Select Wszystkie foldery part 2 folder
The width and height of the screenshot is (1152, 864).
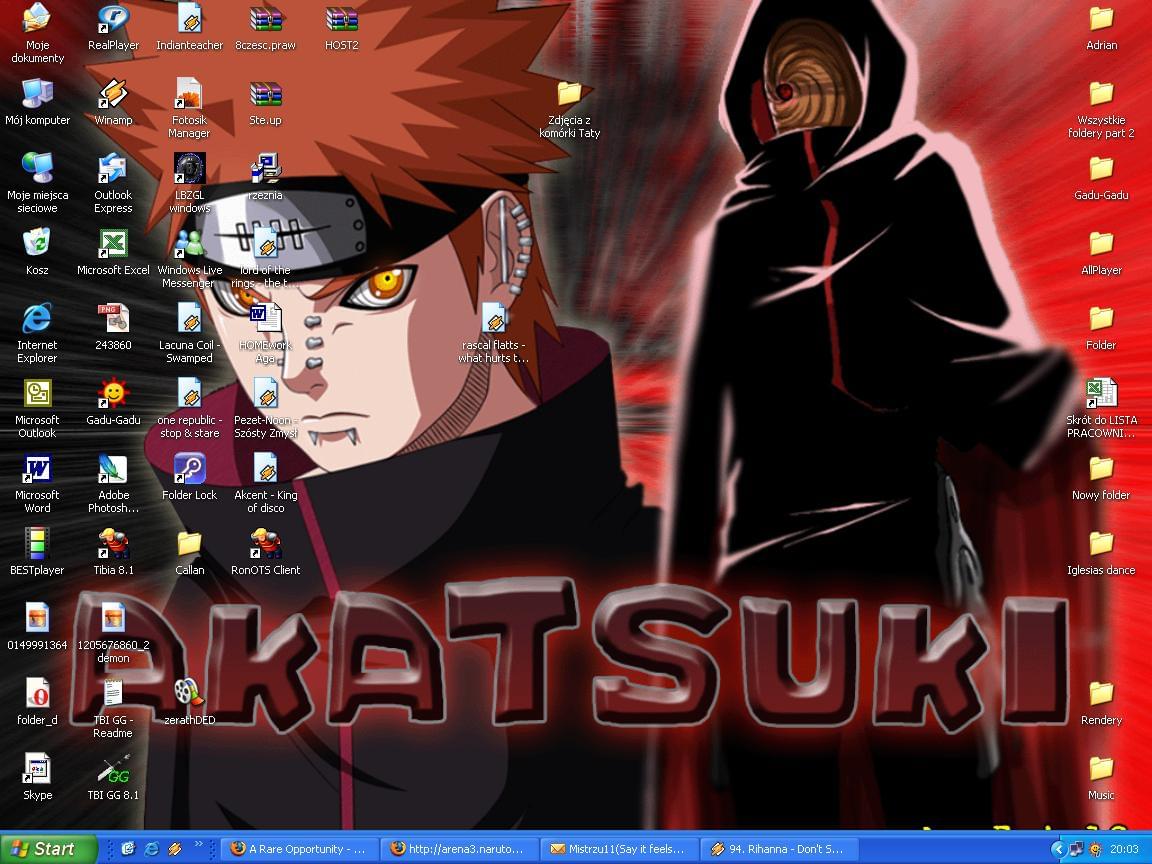(1101, 93)
